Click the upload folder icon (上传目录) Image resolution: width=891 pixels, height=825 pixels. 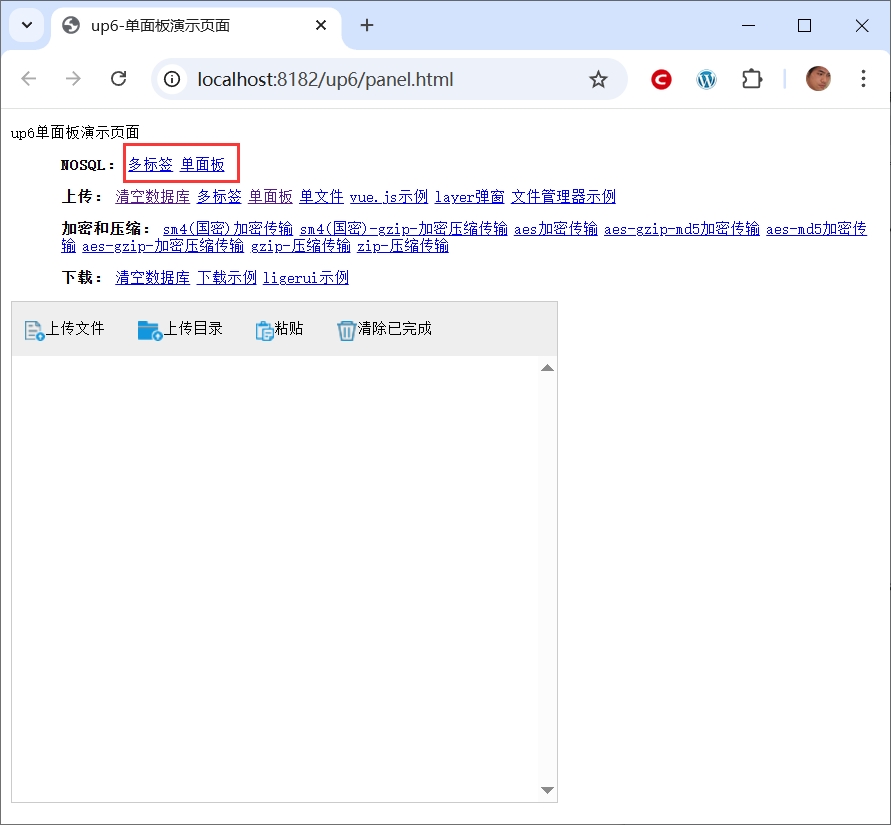point(149,330)
